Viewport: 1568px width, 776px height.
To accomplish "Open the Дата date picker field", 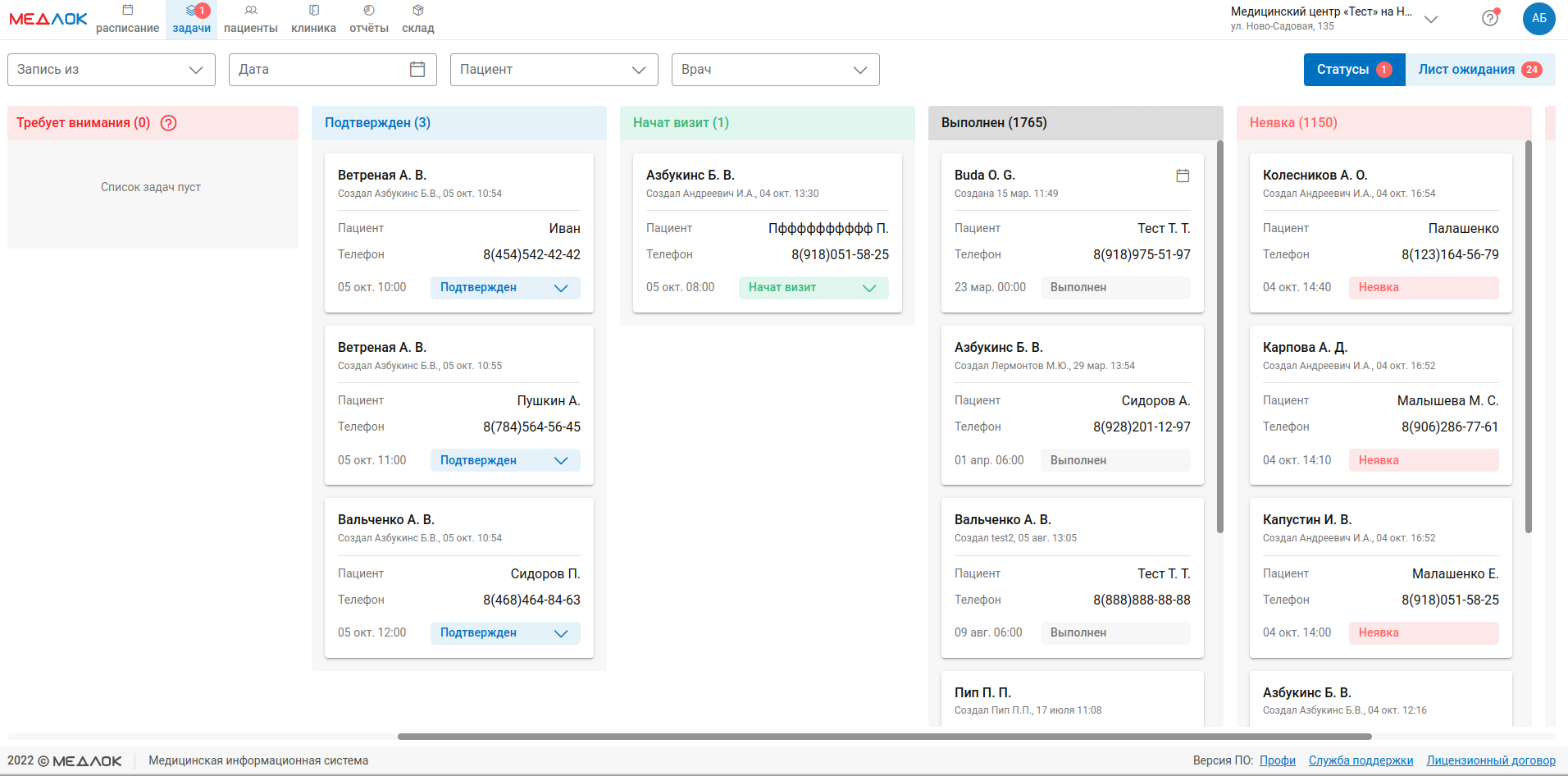I will 333,70.
